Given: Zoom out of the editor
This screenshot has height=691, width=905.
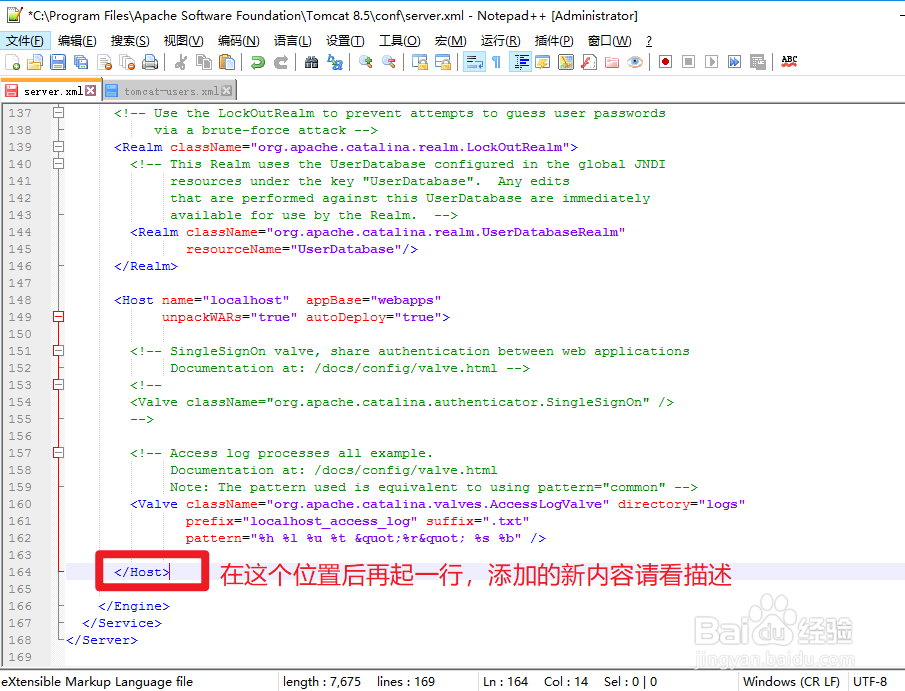Looking at the screenshot, I should click(x=389, y=62).
